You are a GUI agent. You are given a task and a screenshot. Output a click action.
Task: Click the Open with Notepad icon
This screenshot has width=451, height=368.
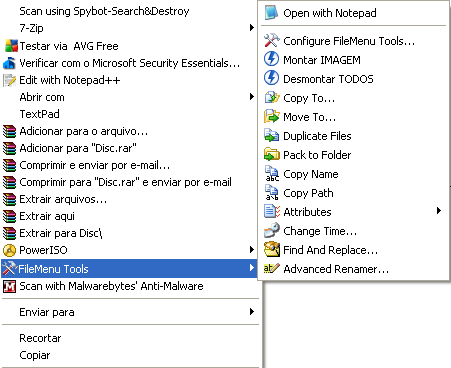pos(271,13)
